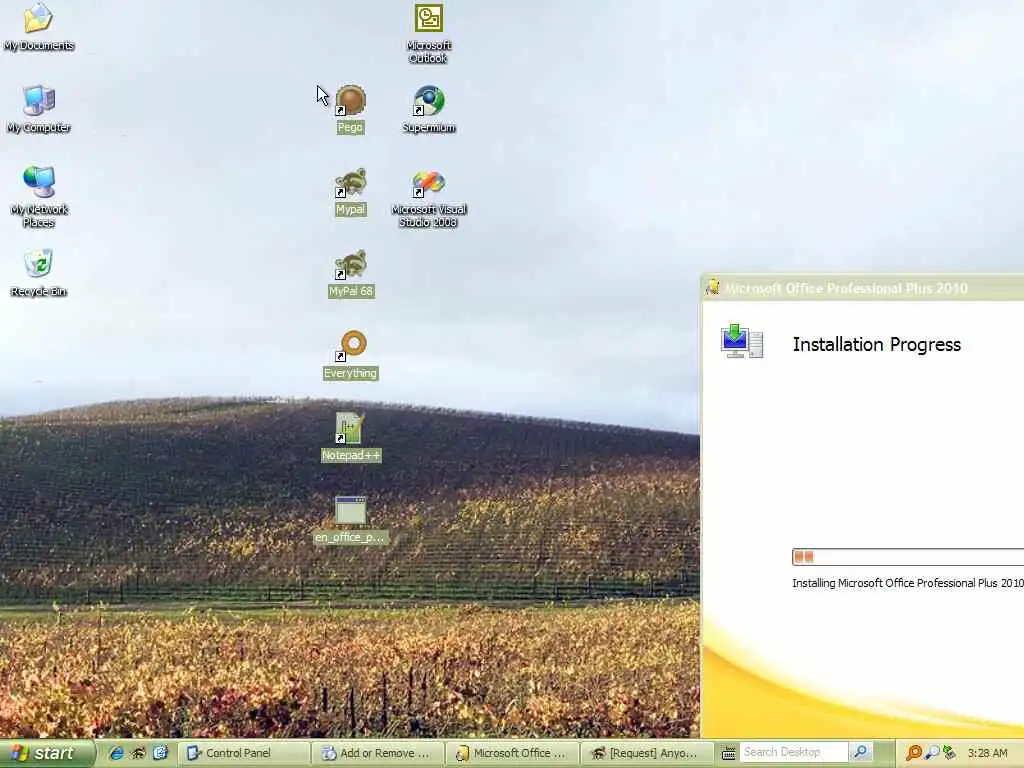The width and height of the screenshot is (1024, 768).
Task: Select the Microsoft Visual Studio 2008 shortcut
Action: point(428,198)
